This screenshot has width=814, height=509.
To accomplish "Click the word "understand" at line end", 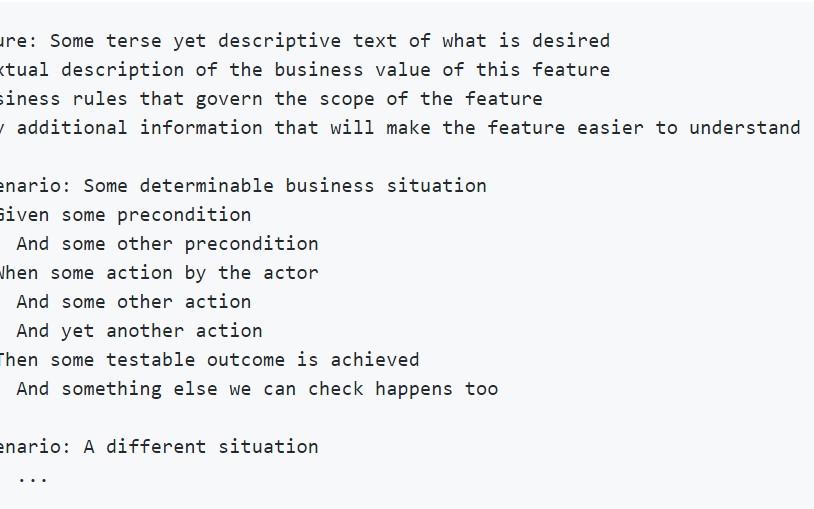I will [744, 128].
